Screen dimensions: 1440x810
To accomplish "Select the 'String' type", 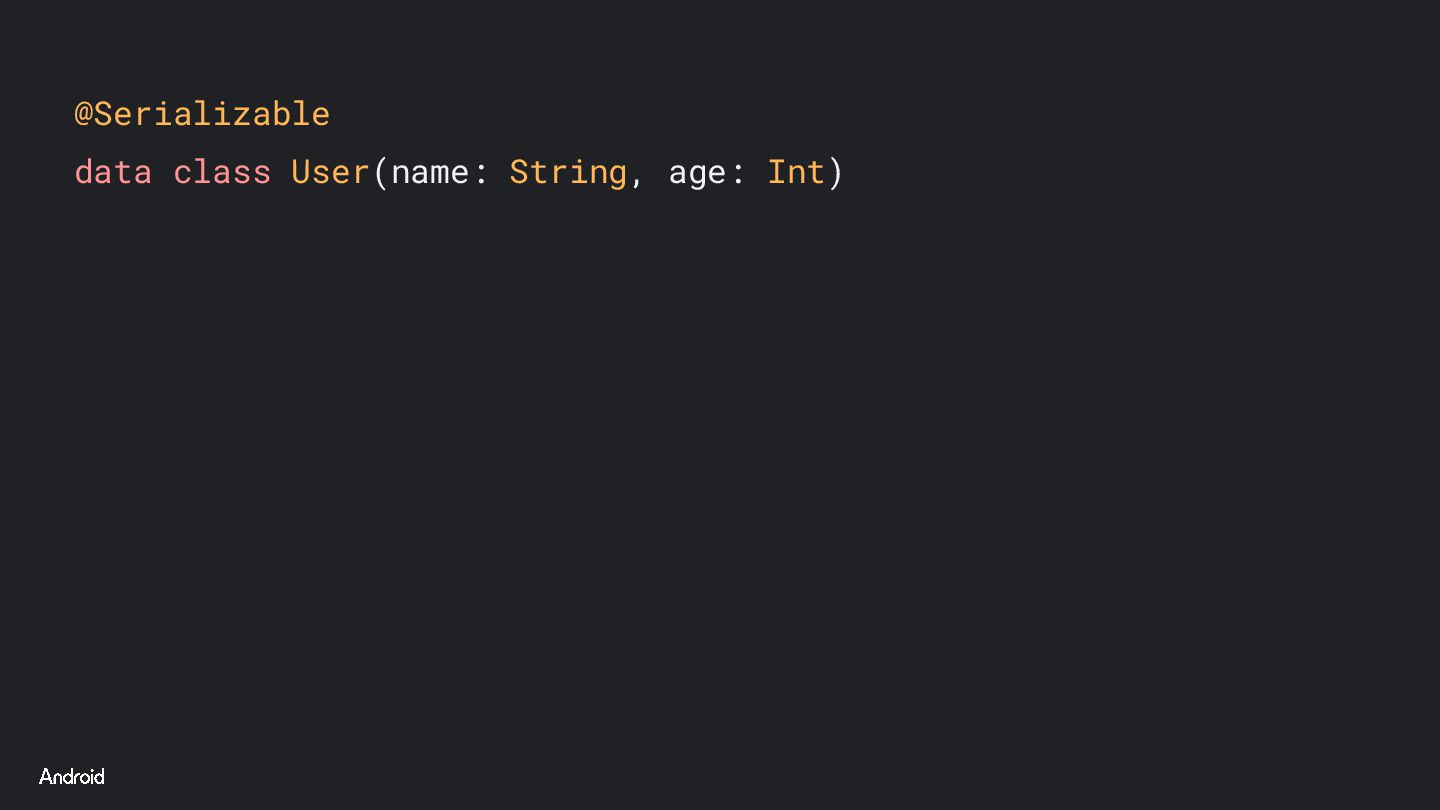I will [568, 173].
